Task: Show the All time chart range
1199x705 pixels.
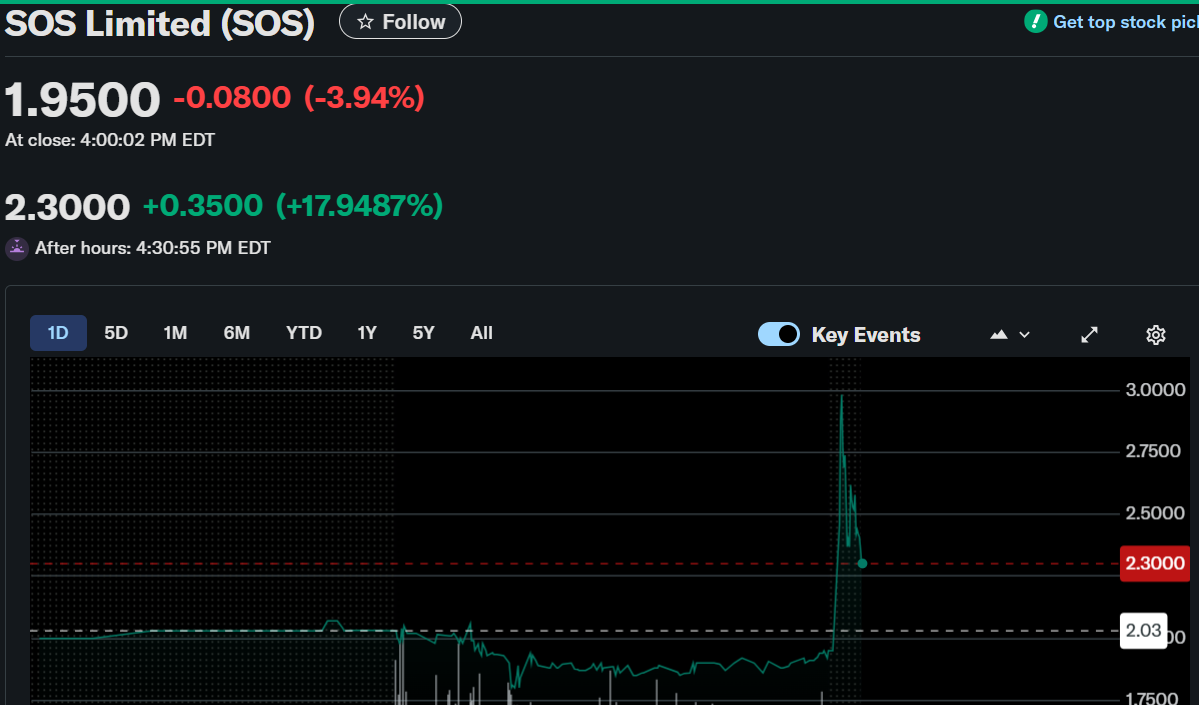Action: (482, 333)
